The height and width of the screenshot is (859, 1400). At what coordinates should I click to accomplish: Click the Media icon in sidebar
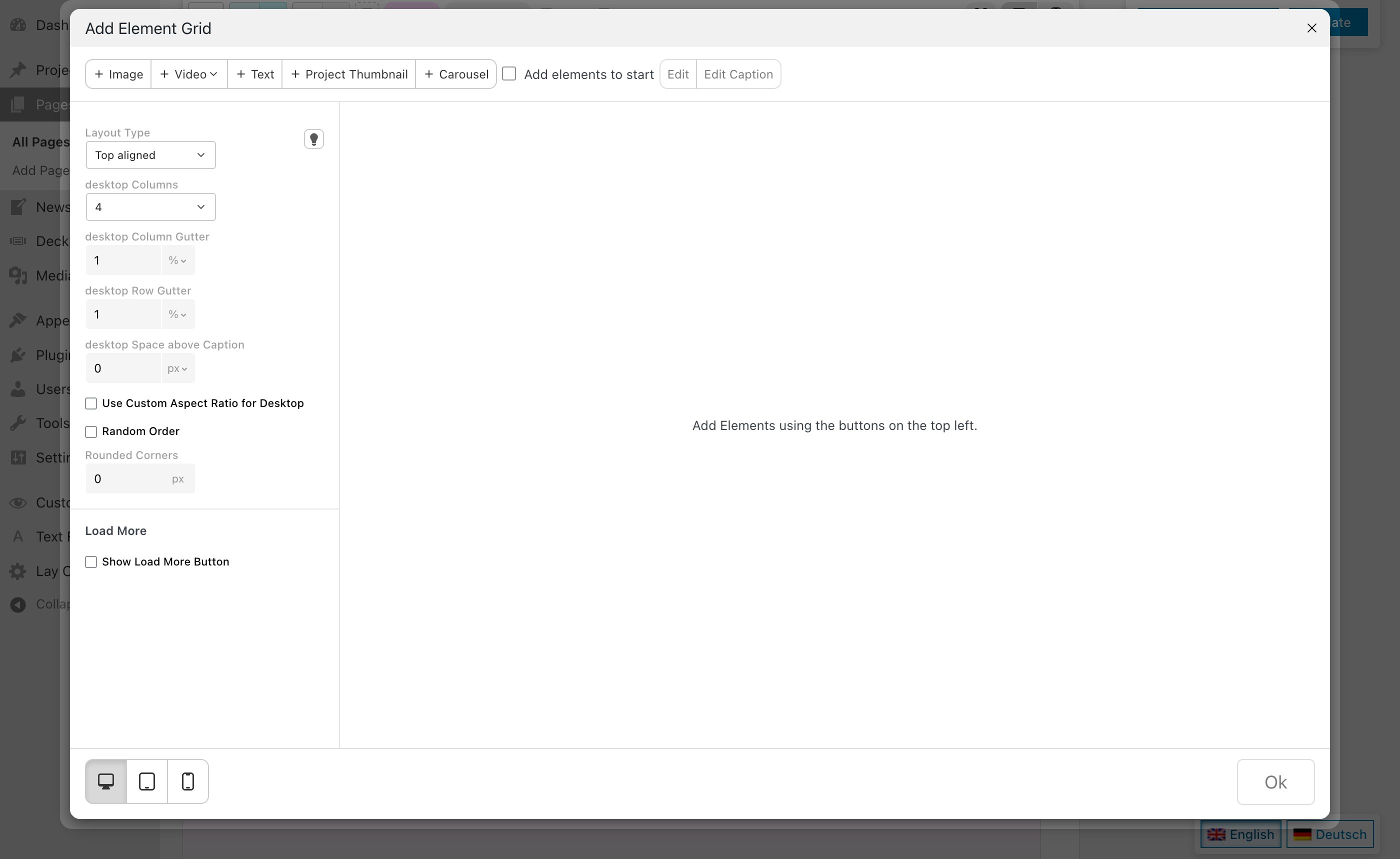coord(18,275)
